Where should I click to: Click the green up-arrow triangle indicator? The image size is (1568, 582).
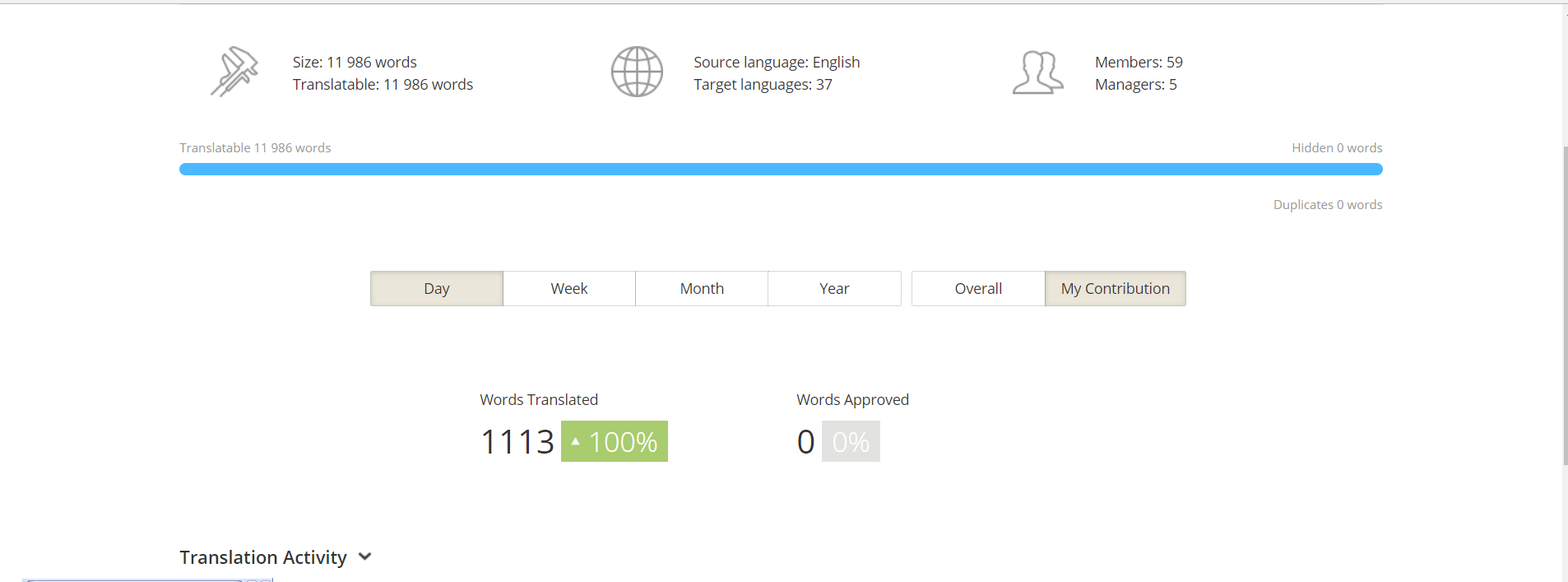click(575, 442)
